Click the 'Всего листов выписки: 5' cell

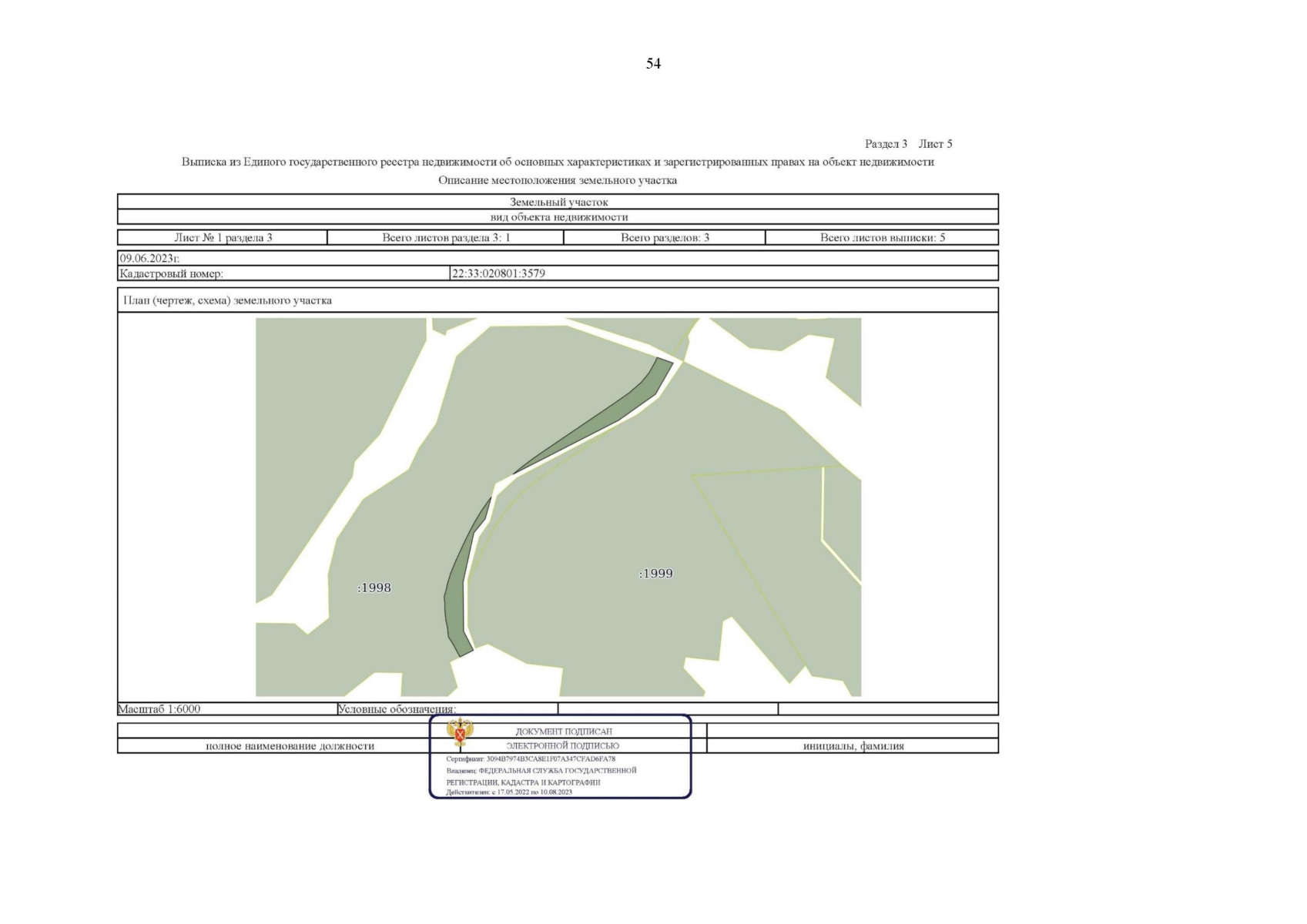[x=882, y=237]
